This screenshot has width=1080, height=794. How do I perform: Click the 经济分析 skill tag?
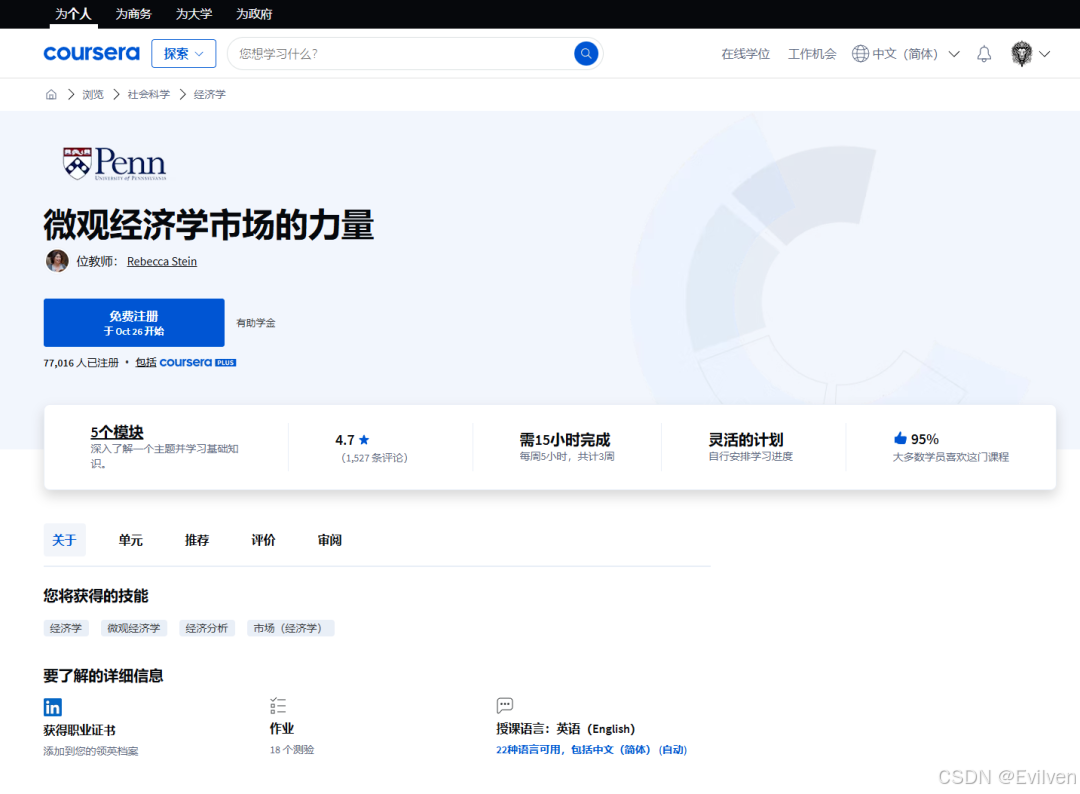click(x=207, y=628)
